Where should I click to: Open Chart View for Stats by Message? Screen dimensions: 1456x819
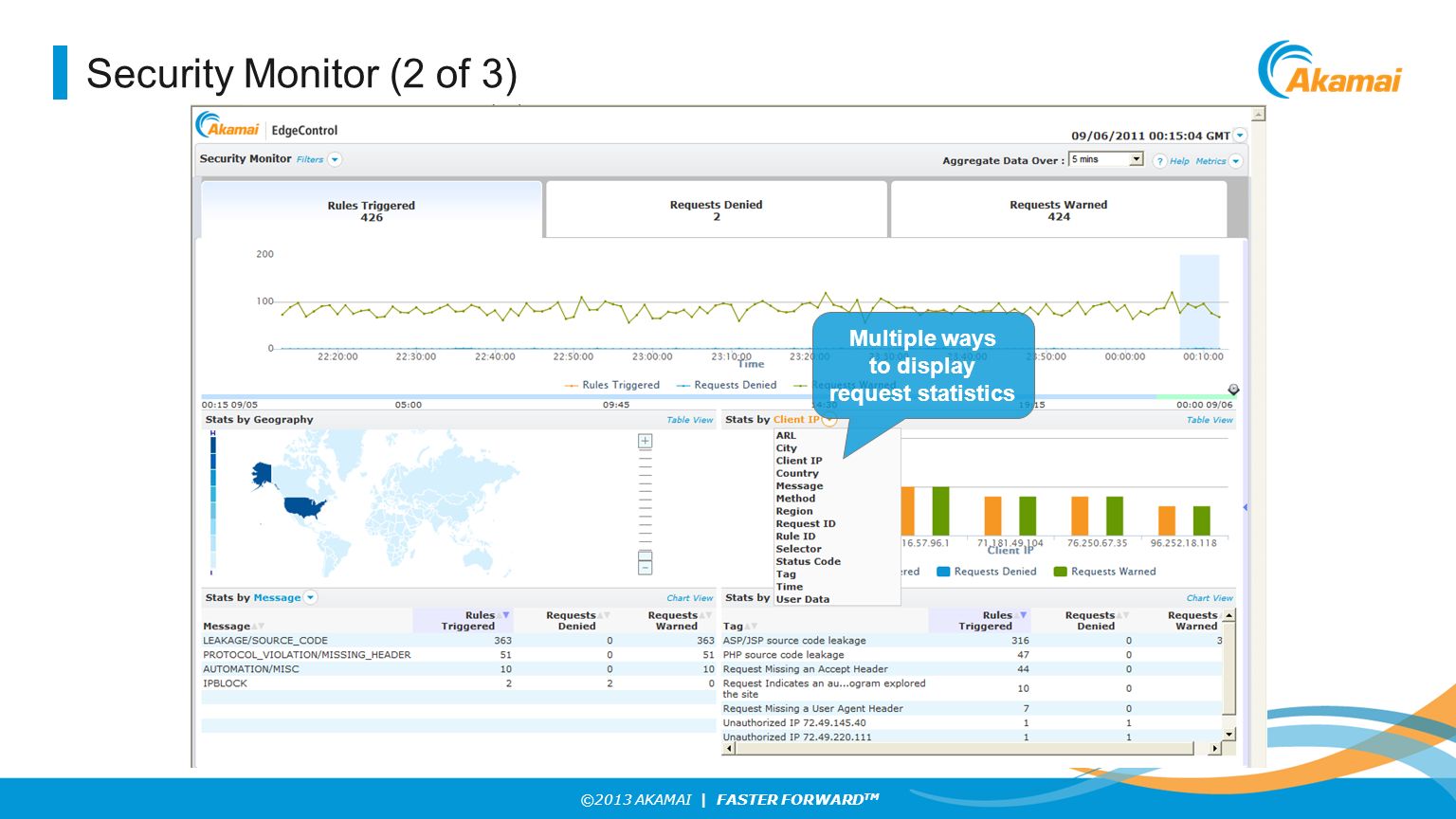click(690, 598)
